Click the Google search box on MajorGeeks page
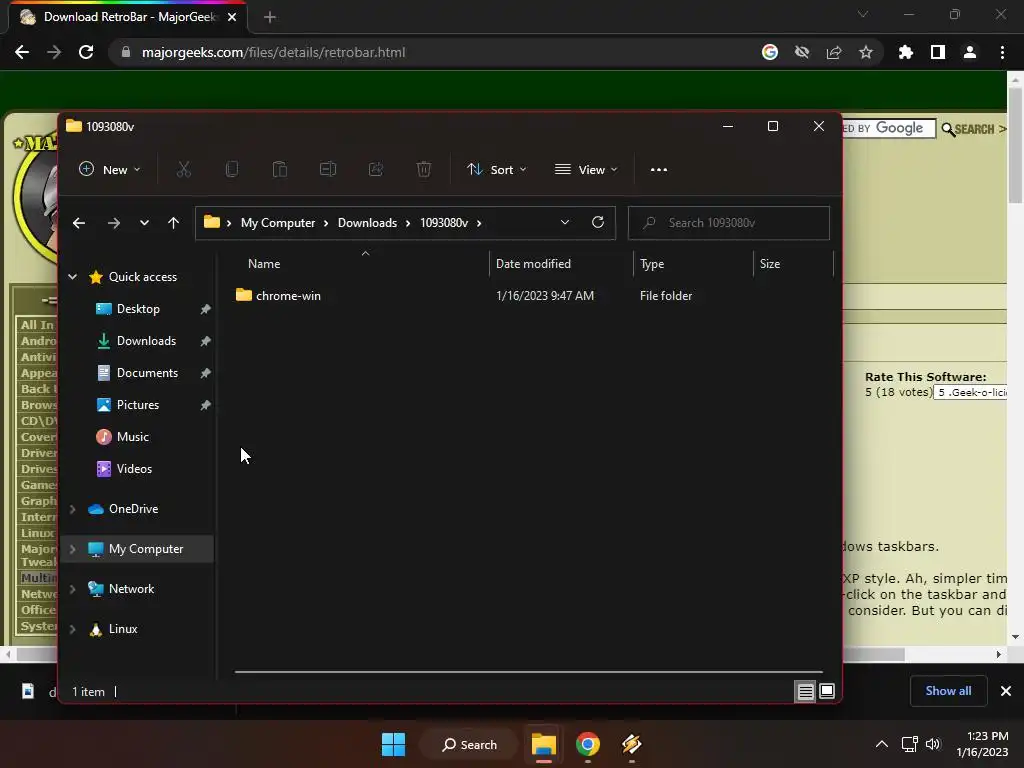 tap(889, 129)
